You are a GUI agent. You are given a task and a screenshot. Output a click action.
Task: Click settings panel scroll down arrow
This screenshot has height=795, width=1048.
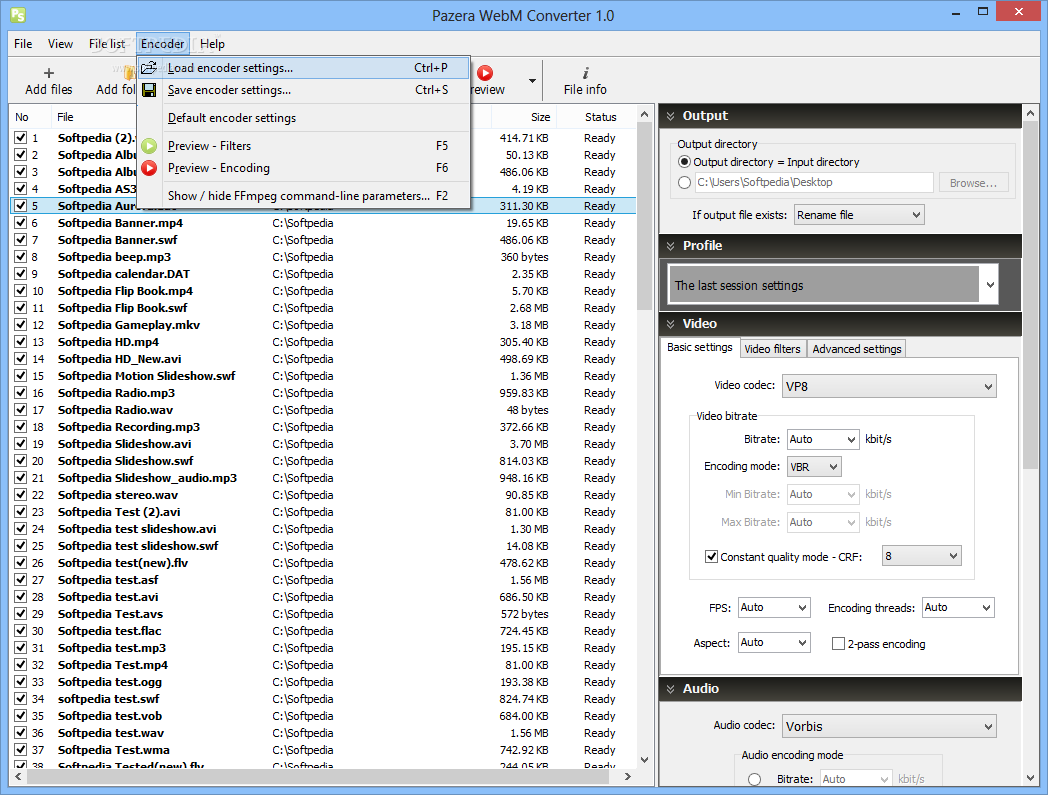pos(1030,778)
